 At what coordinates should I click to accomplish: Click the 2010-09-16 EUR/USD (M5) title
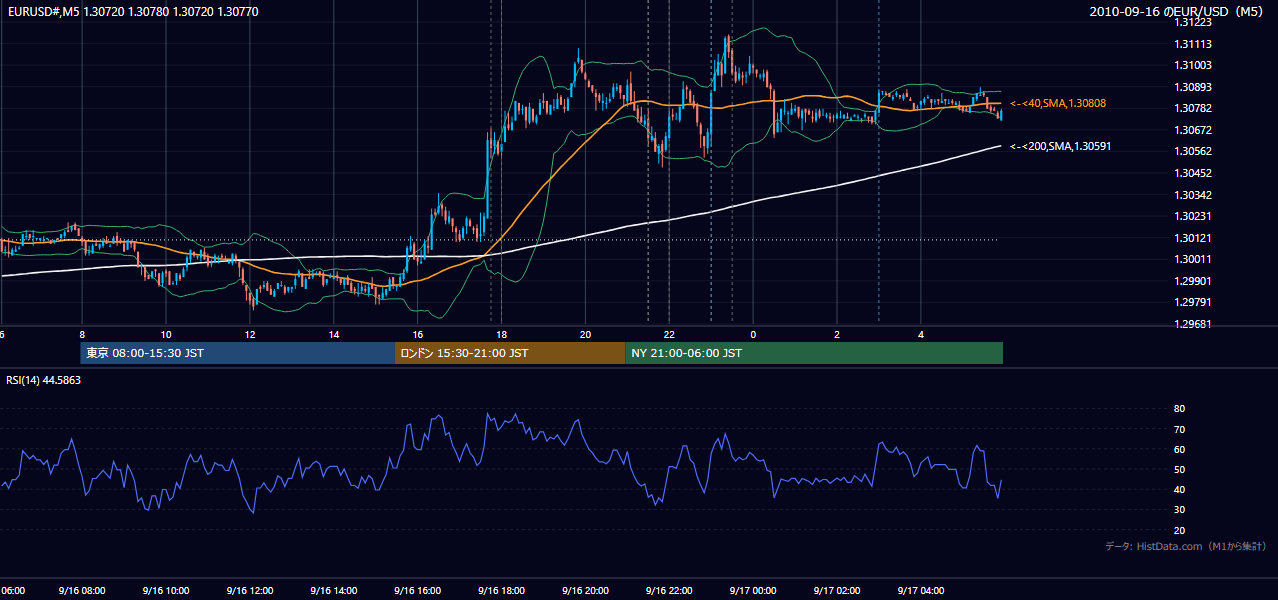pos(1178,12)
